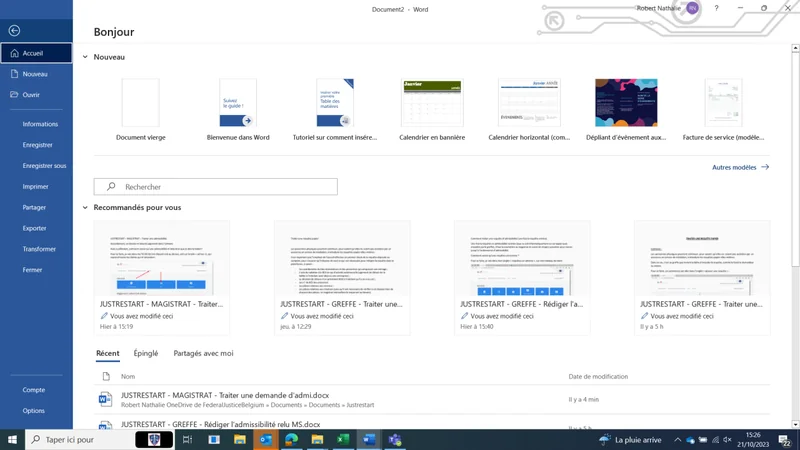Viewport: 800px width, 450px height.
Task: Click the back arrow to return to document
Action: click(14, 31)
